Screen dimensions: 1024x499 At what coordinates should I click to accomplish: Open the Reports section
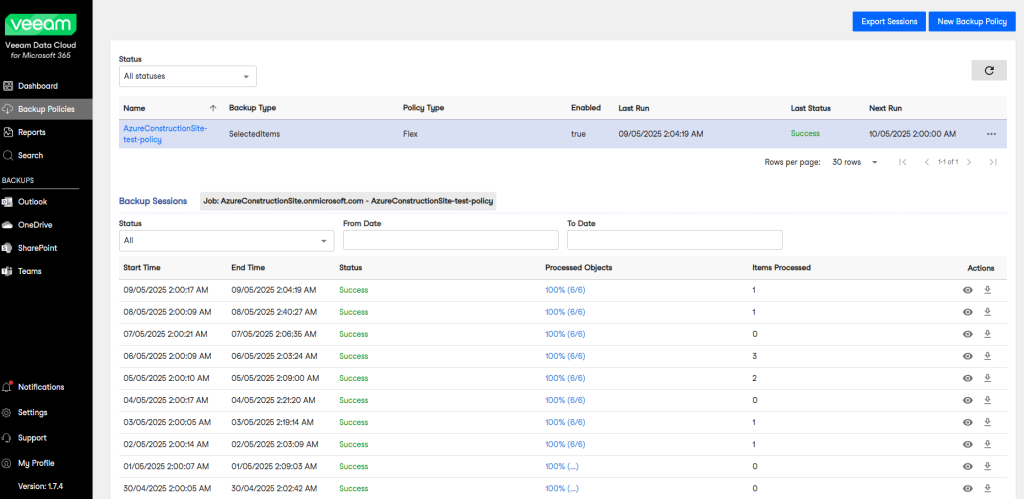click(31, 132)
